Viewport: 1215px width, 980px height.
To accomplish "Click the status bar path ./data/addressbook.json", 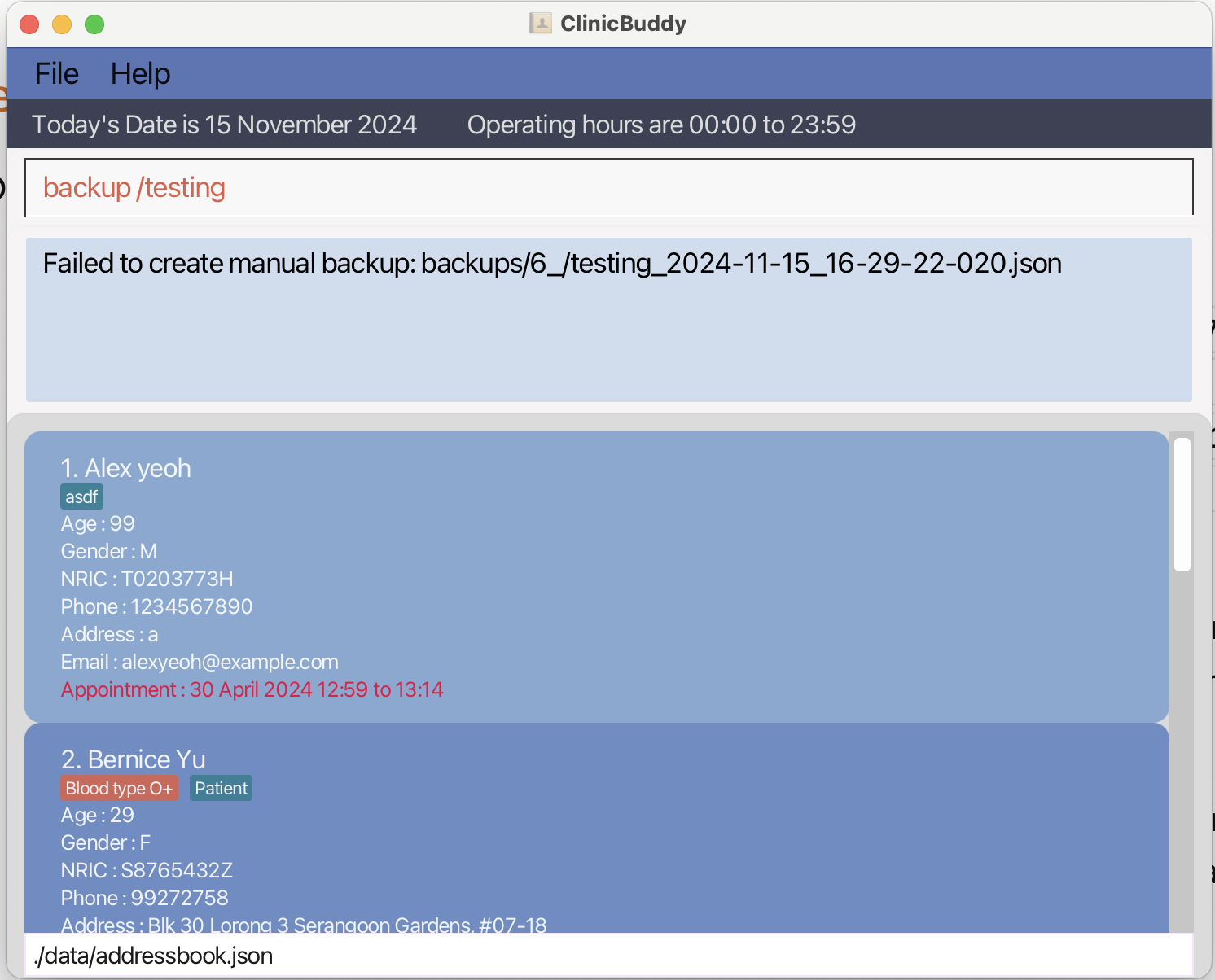I will (153, 956).
